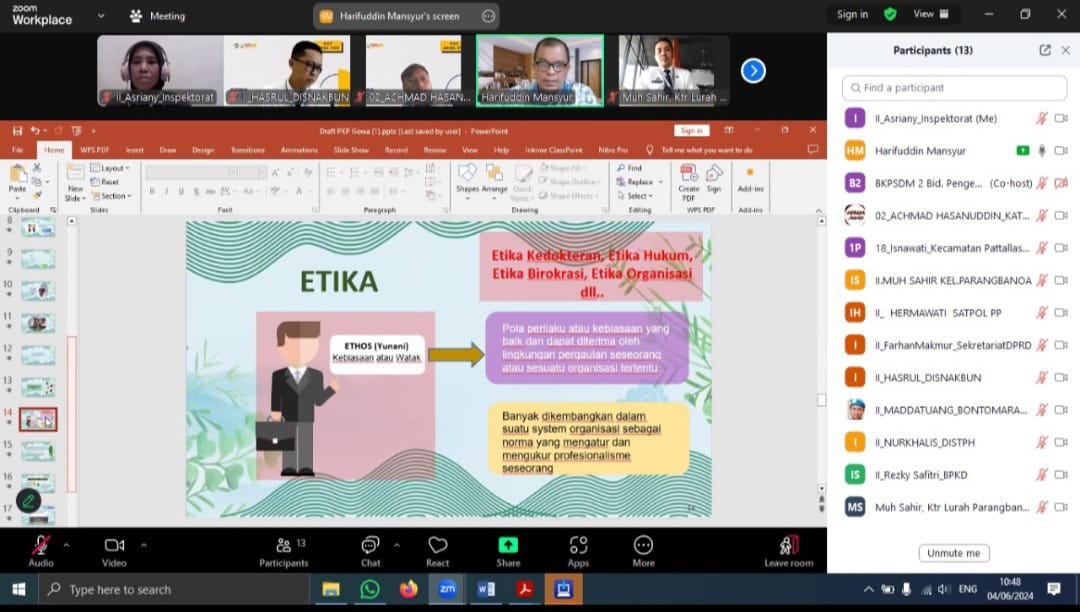
Task: Toggle video icon for BKPSDM 2 Co-host
Action: pos(1061,183)
